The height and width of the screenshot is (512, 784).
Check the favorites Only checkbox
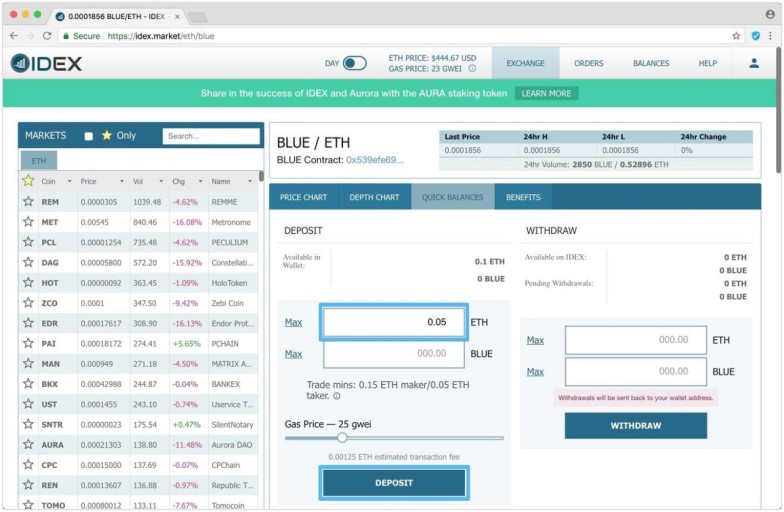click(88, 136)
